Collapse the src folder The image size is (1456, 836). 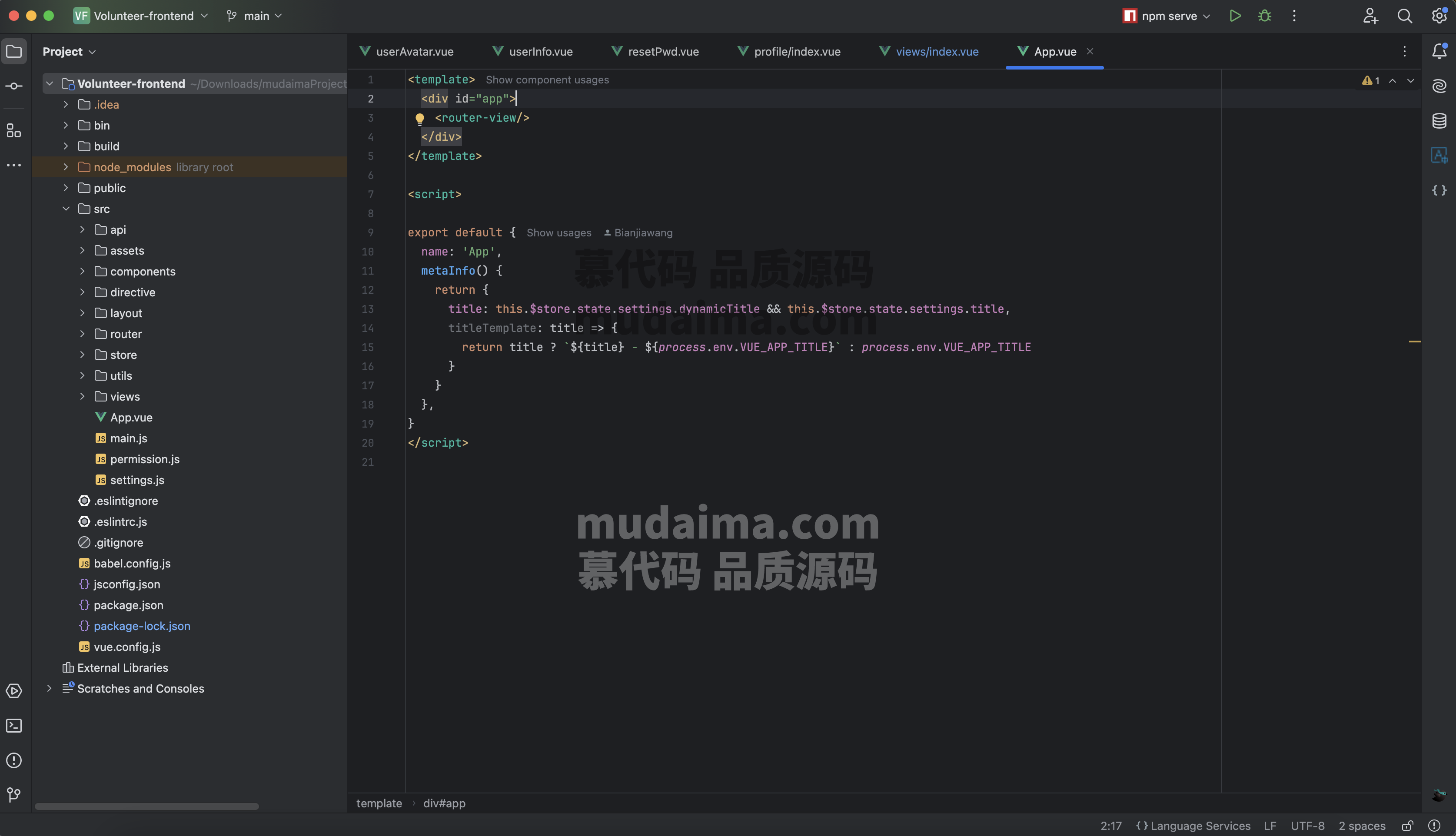[66, 209]
